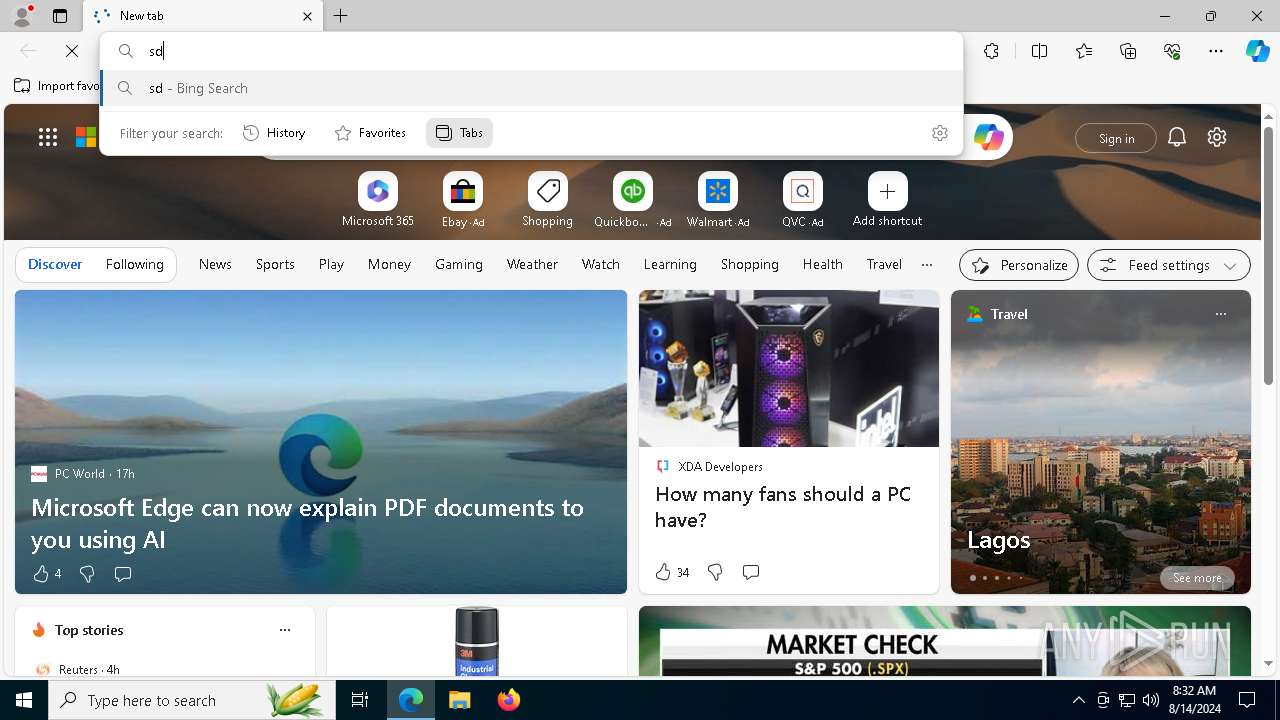Open Travel card more options
The image size is (1280, 720).
1220,314
